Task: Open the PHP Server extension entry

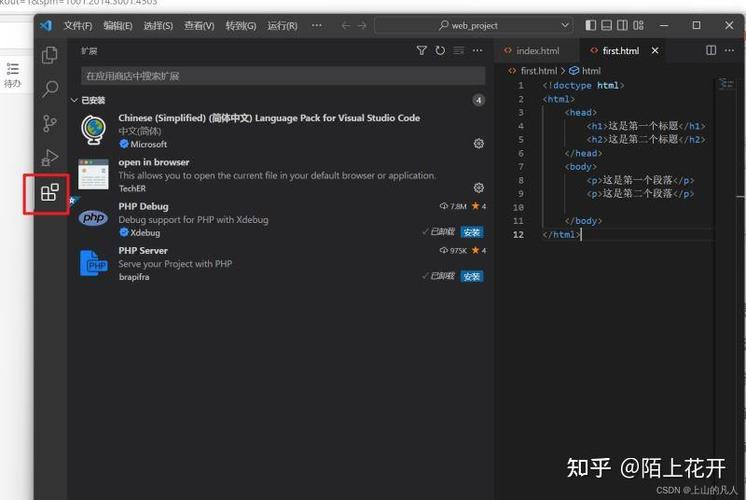Action: click(281, 263)
